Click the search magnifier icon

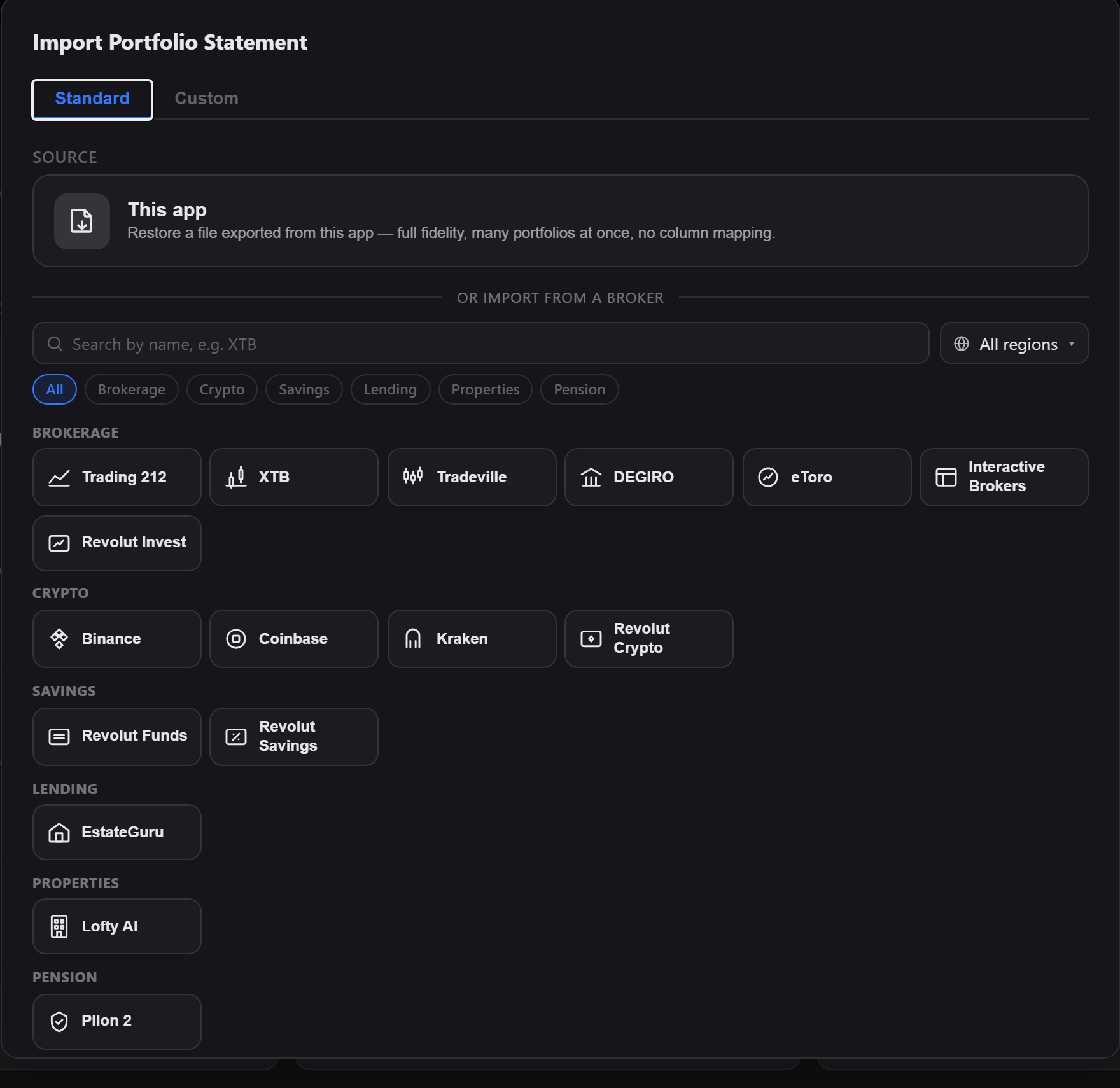pyautogui.click(x=55, y=344)
